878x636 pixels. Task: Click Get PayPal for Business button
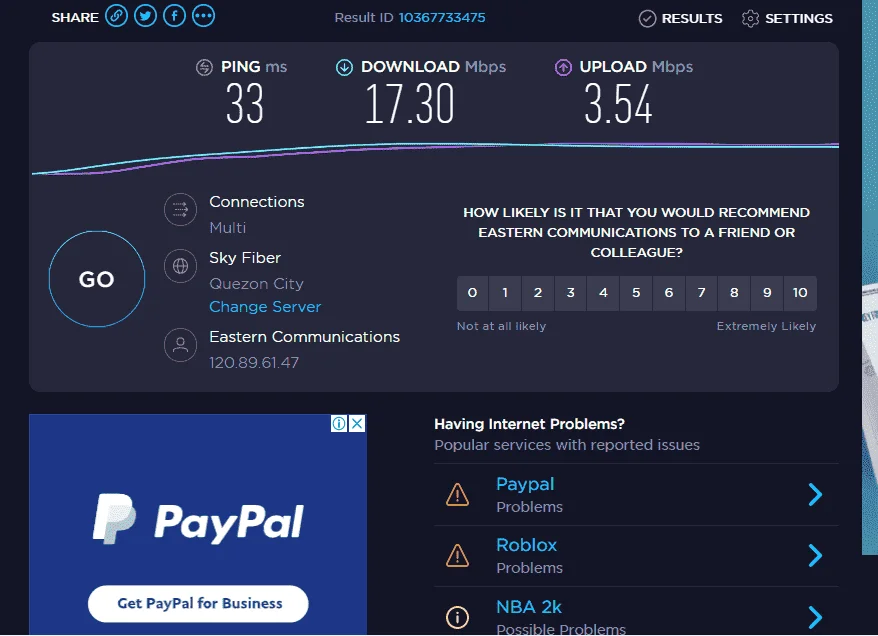coord(198,604)
